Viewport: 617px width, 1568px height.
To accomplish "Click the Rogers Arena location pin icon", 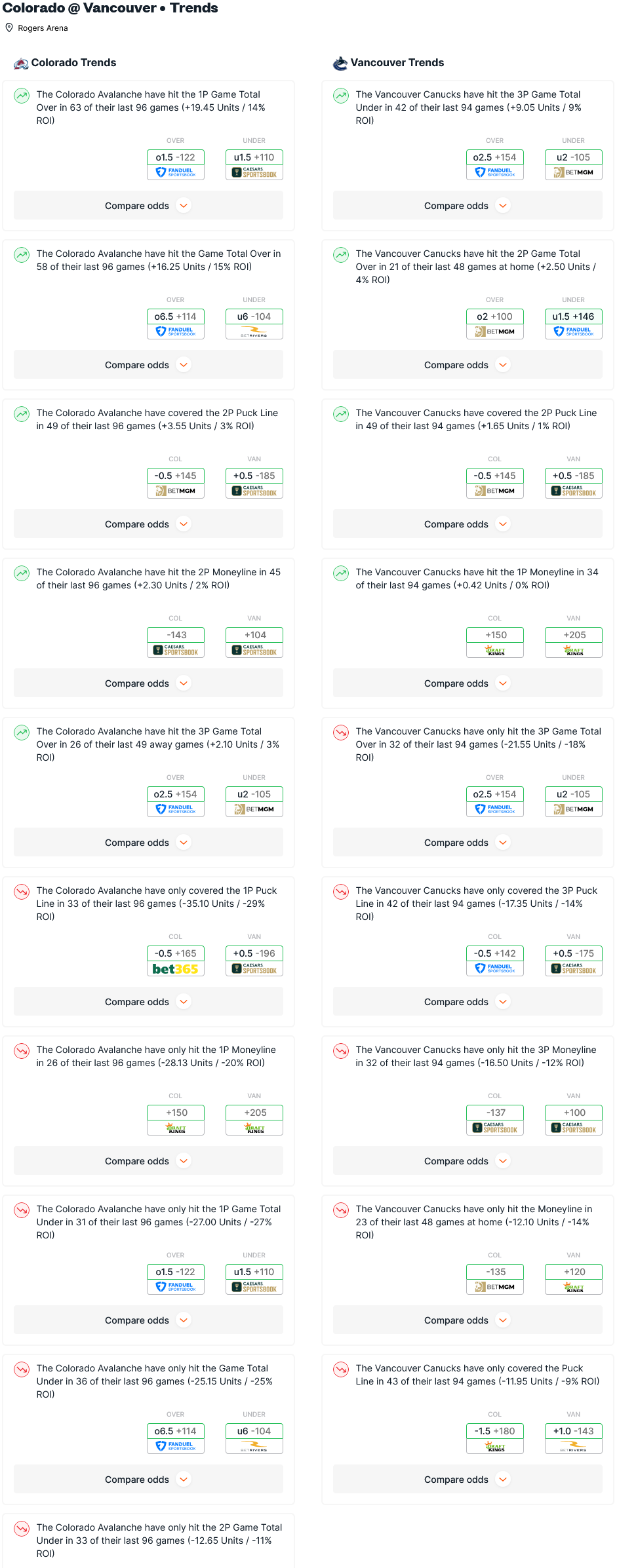I will pos(9,28).
